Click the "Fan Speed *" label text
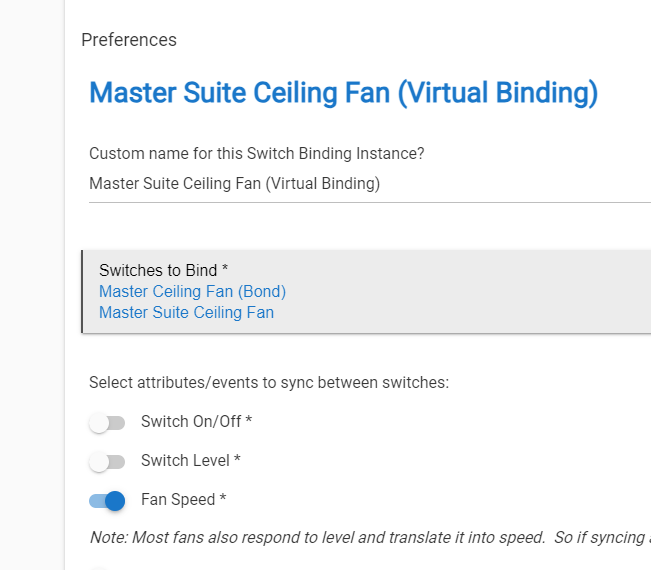The image size is (651, 570). tap(184, 499)
